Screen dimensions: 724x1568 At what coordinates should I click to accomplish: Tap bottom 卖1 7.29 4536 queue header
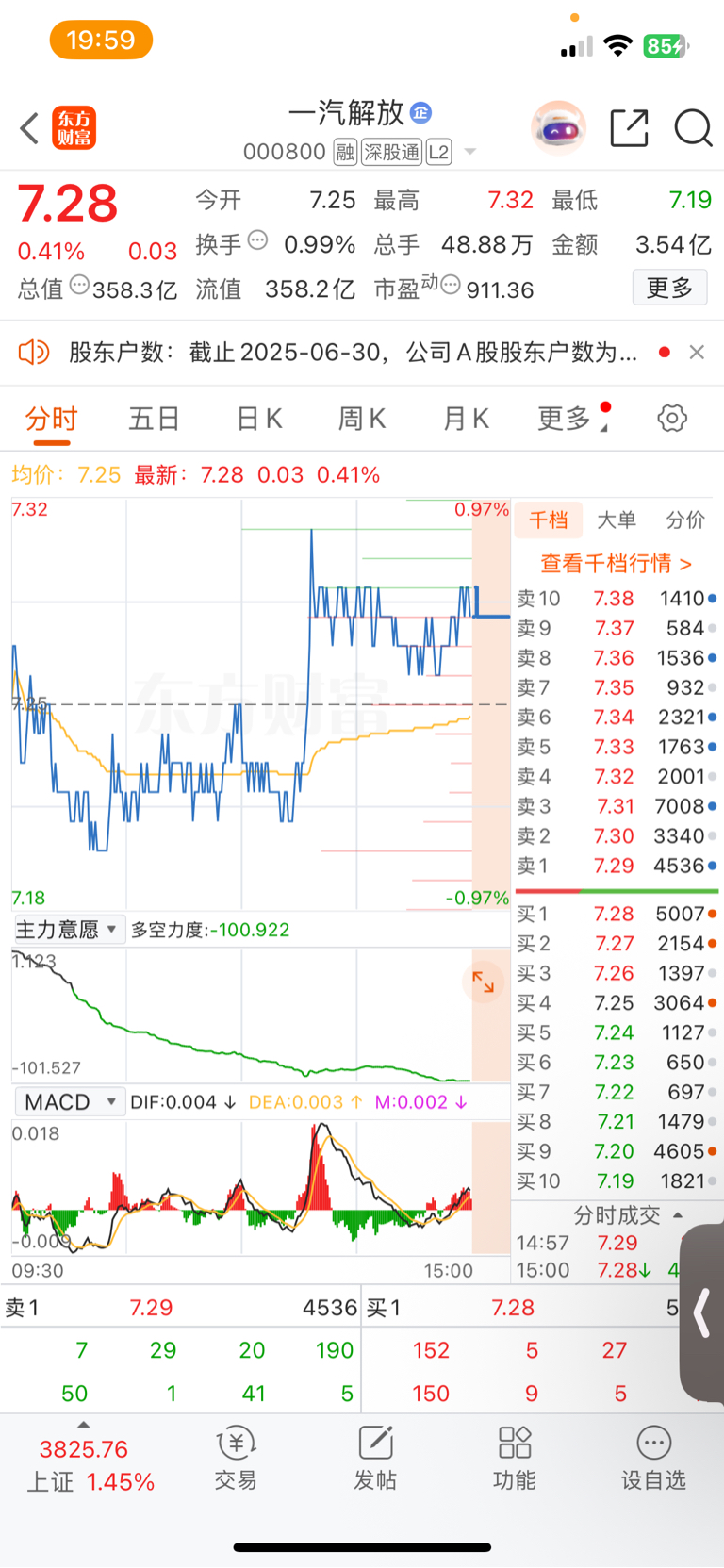pyautogui.click(x=181, y=1308)
